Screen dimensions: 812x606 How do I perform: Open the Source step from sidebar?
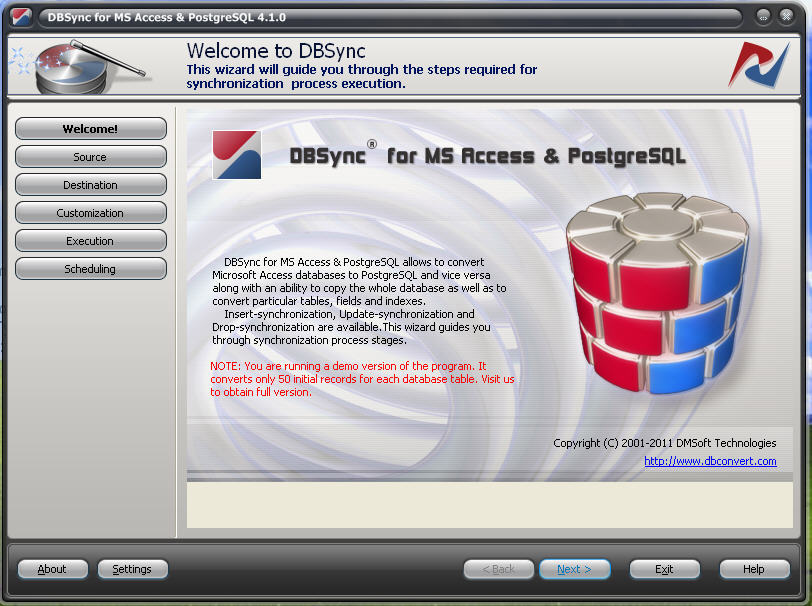(90, 156)
